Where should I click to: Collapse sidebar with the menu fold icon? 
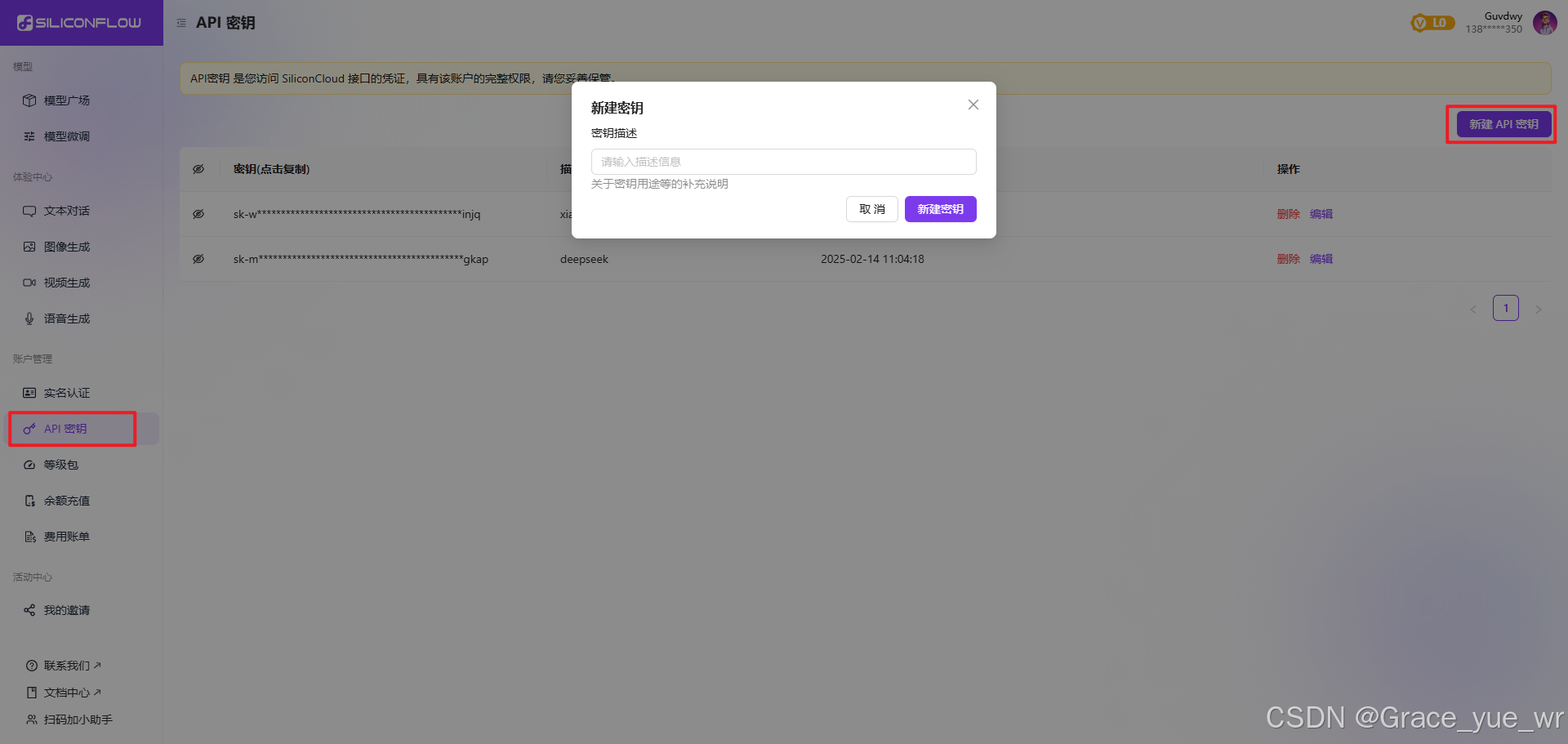pyautogui.click(x=181, y=23)
